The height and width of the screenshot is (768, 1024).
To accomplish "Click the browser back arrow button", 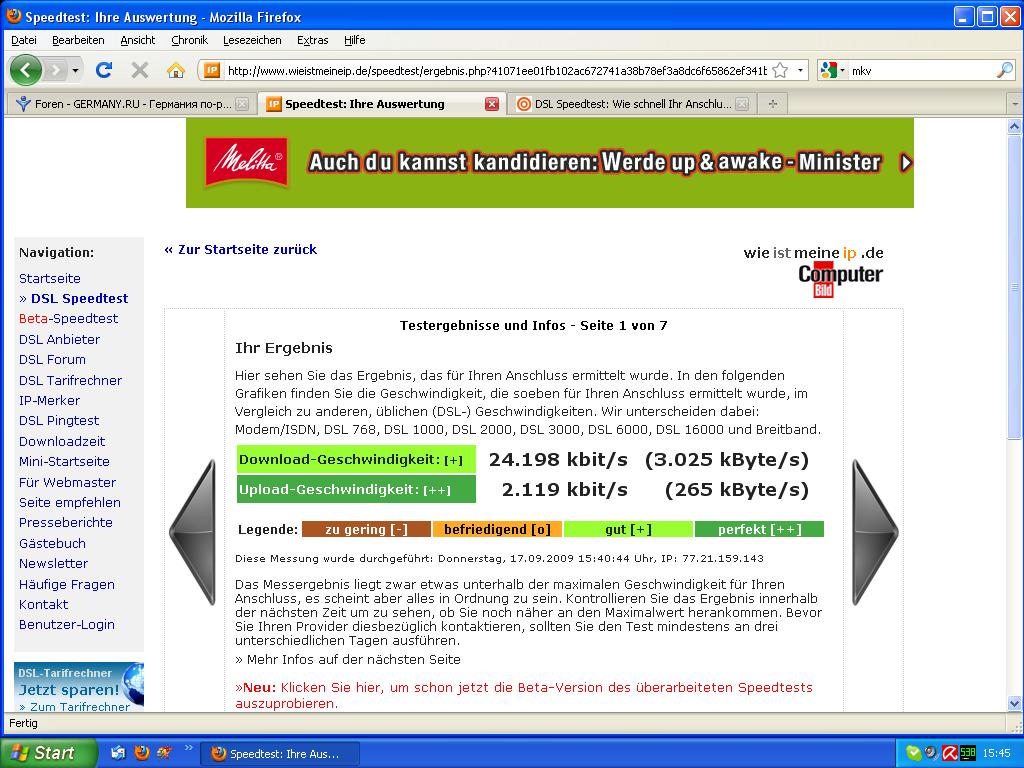I will coord(26,70).
